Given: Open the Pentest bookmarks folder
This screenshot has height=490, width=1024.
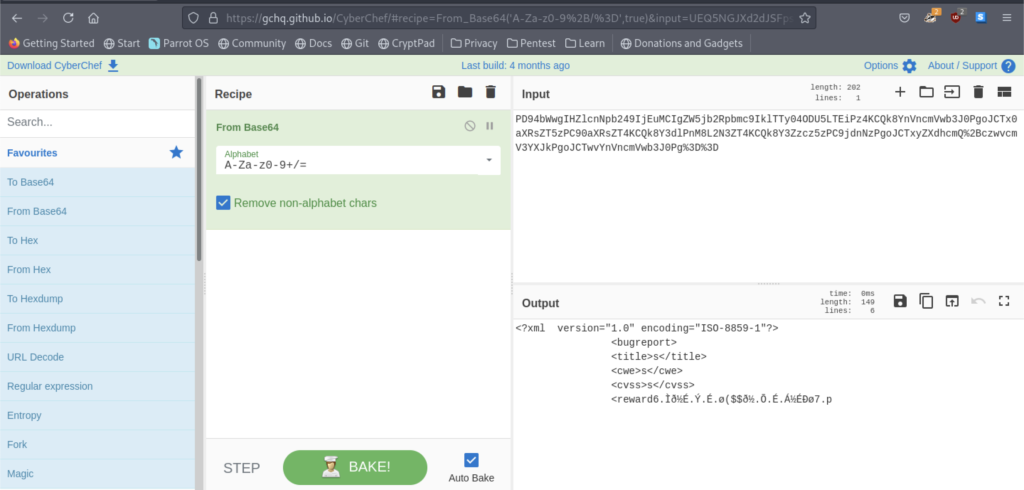Looking at the screenshot, I should 532,44.
